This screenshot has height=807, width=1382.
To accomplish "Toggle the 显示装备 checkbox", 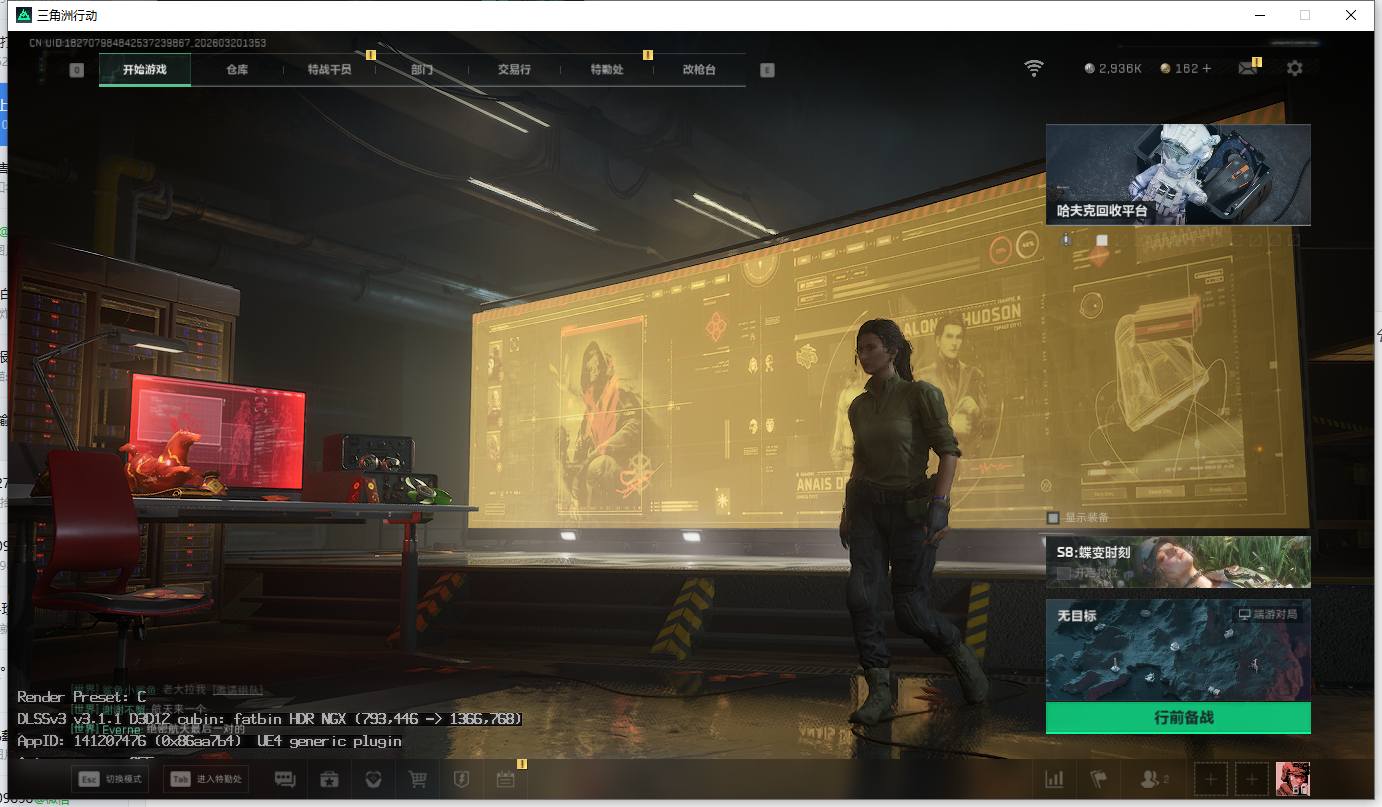I will click(x=1053, y=518).
